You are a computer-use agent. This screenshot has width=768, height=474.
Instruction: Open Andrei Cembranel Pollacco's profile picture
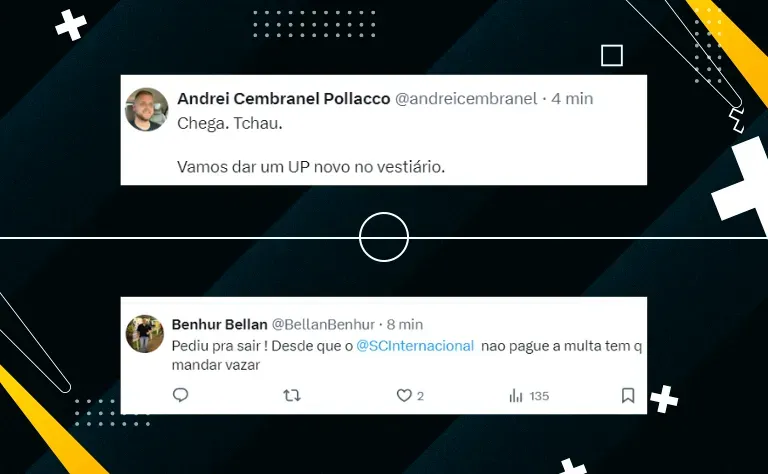click(x=146, y=110)
